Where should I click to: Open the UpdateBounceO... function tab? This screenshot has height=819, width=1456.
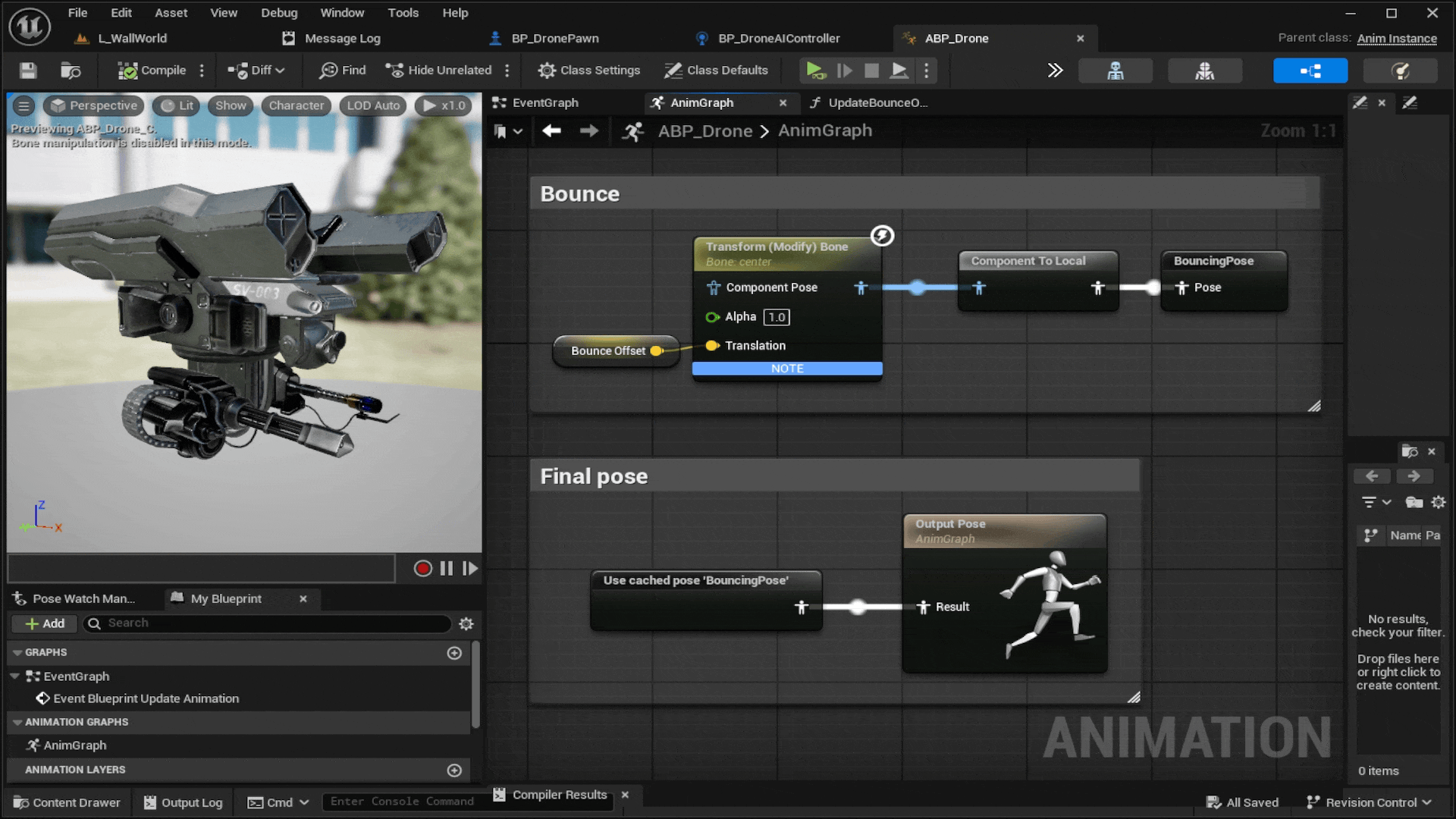point(869,102)
